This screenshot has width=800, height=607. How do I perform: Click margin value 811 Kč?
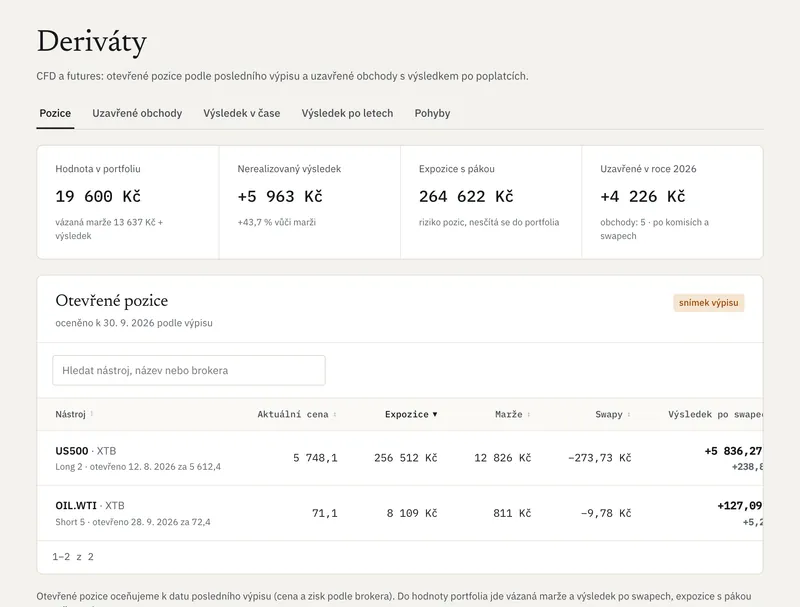coord(512,513)
